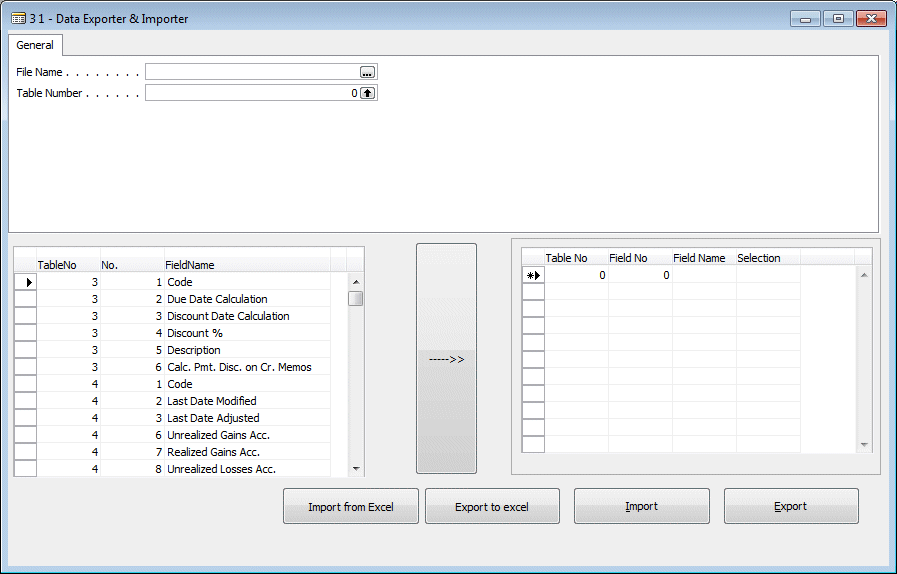The image size is (897, 574).
Task: Click the Export button
Action: pos(791,506)
